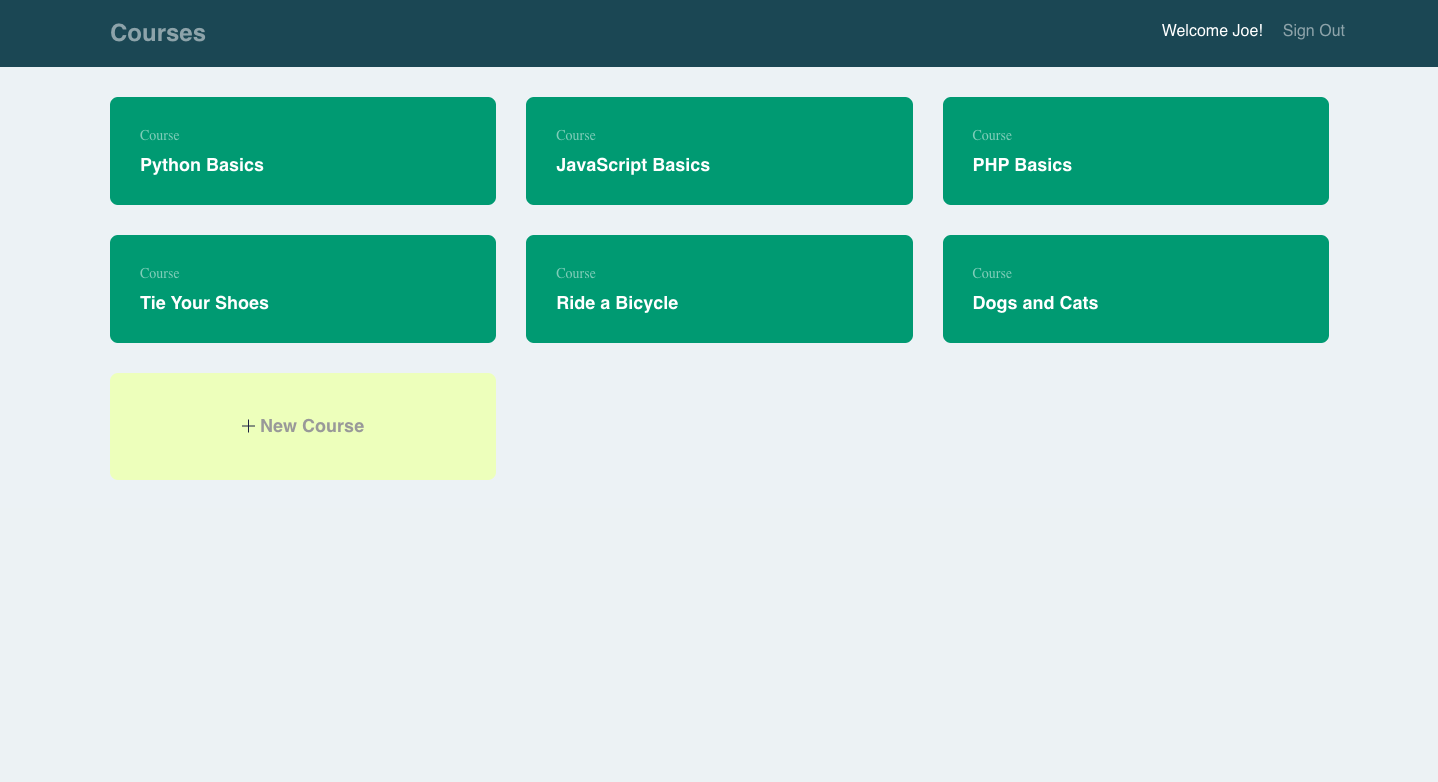This screenshot has height=782, width=1438.
Task: Open the JavaScript Basics course
Action: tap(719, 151)
